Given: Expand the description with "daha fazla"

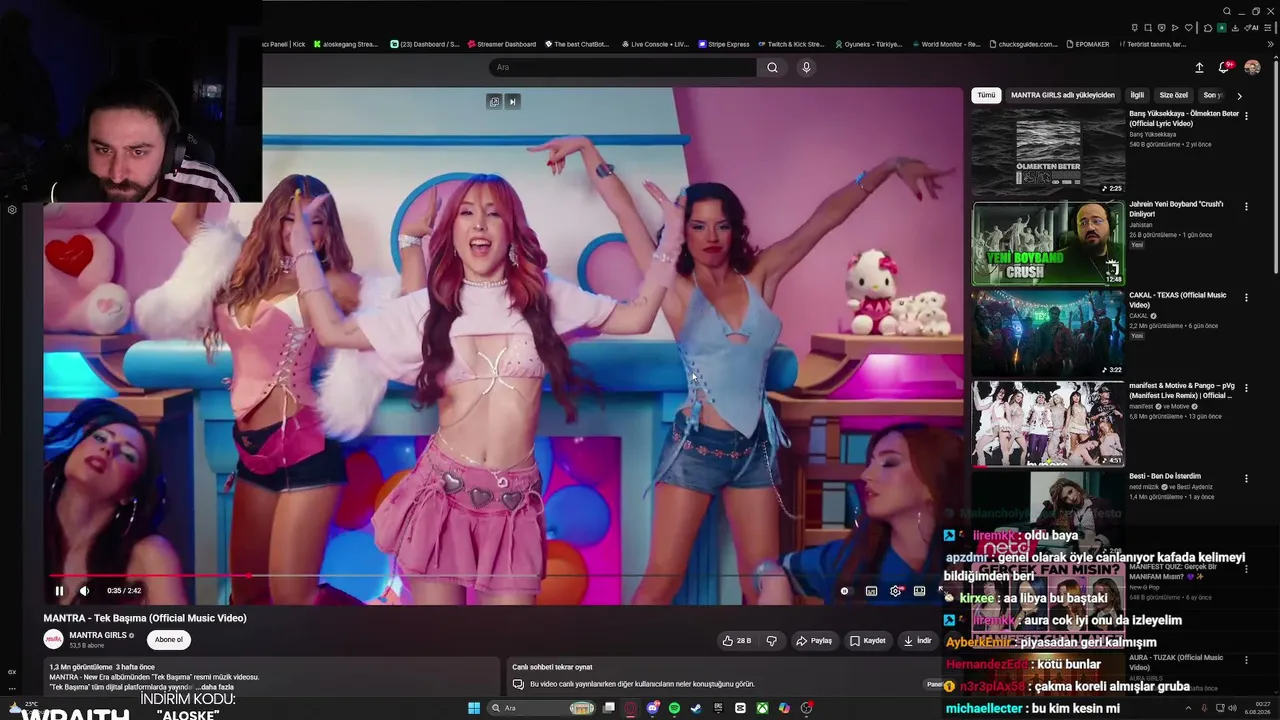Looking at the screenshot, I should (217, 687).
